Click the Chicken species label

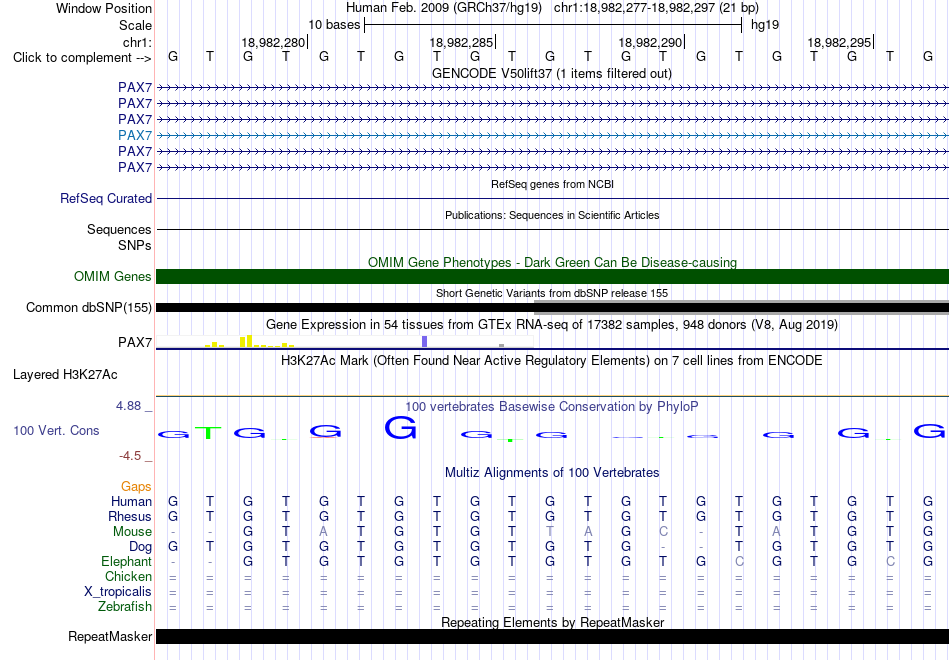[128, 576]
